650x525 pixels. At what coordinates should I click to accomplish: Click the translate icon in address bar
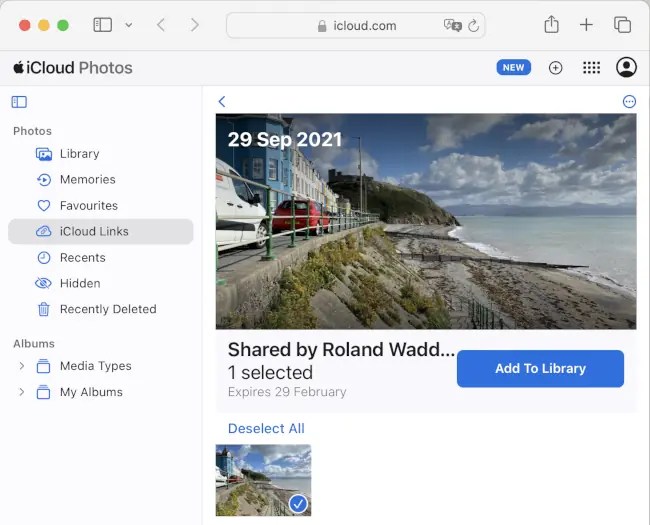(452, 26)
